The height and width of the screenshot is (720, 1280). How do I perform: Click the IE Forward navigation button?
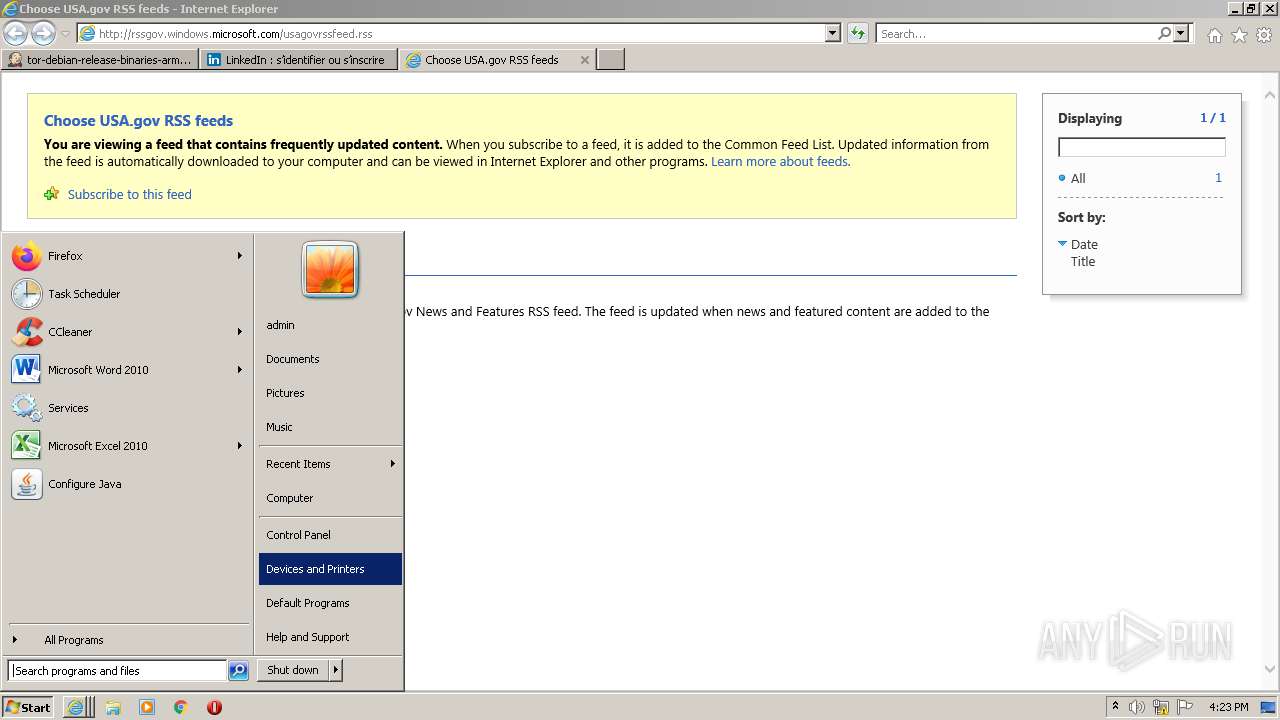click(43, 33)
